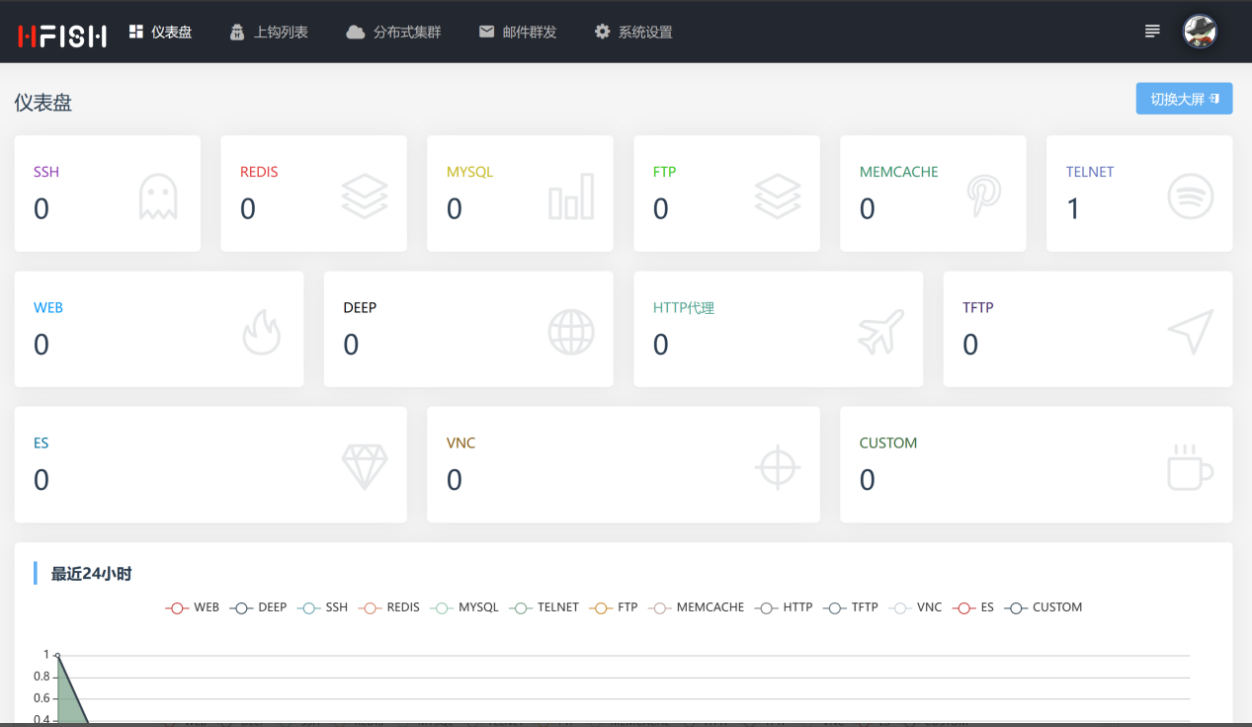Click the Spotify-style icon in TELNET card
This screenshot has width=1252, height=727.
tap(1190, 196)
